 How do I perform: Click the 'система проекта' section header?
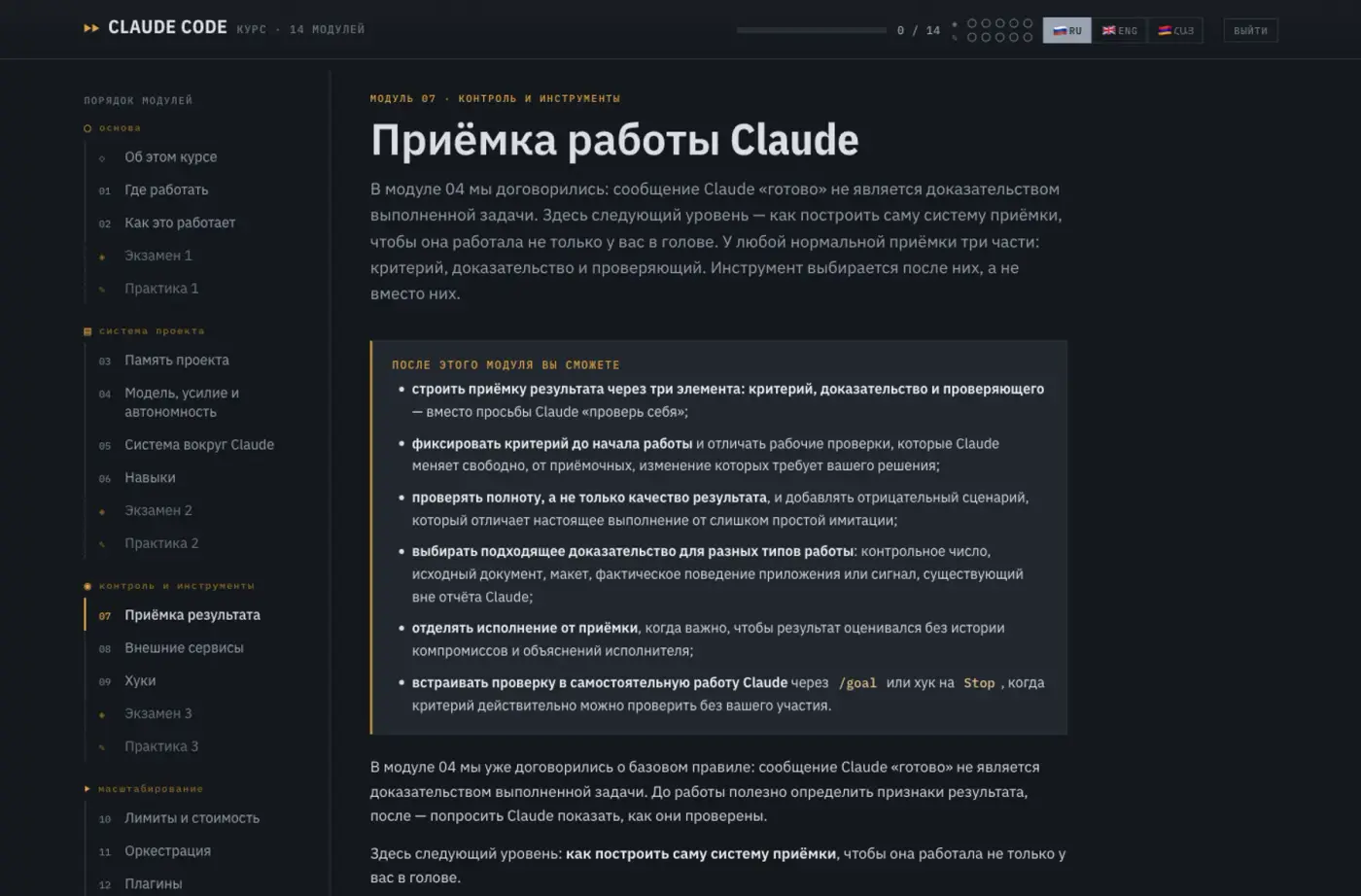point(152,331)
